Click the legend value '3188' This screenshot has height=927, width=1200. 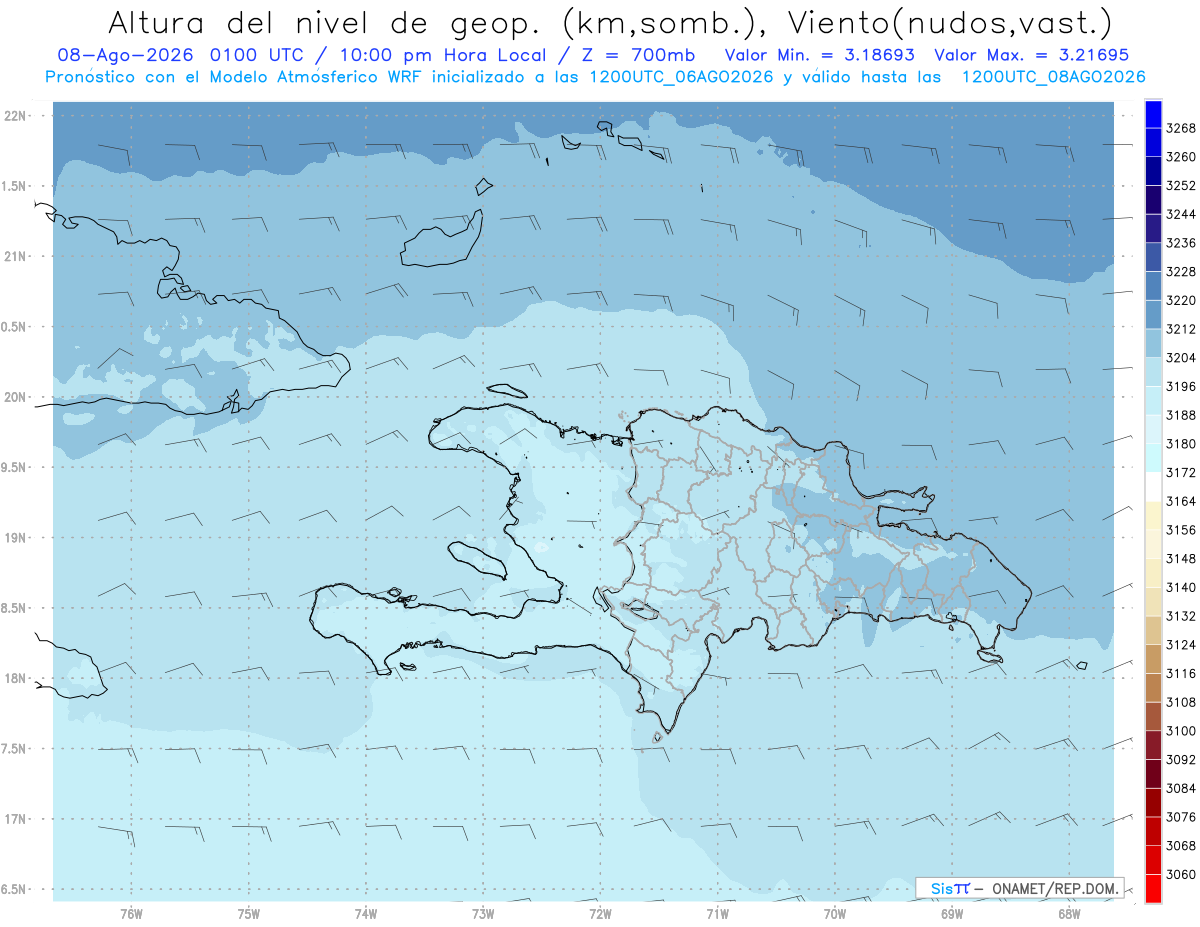click(x=1181, y=415)
